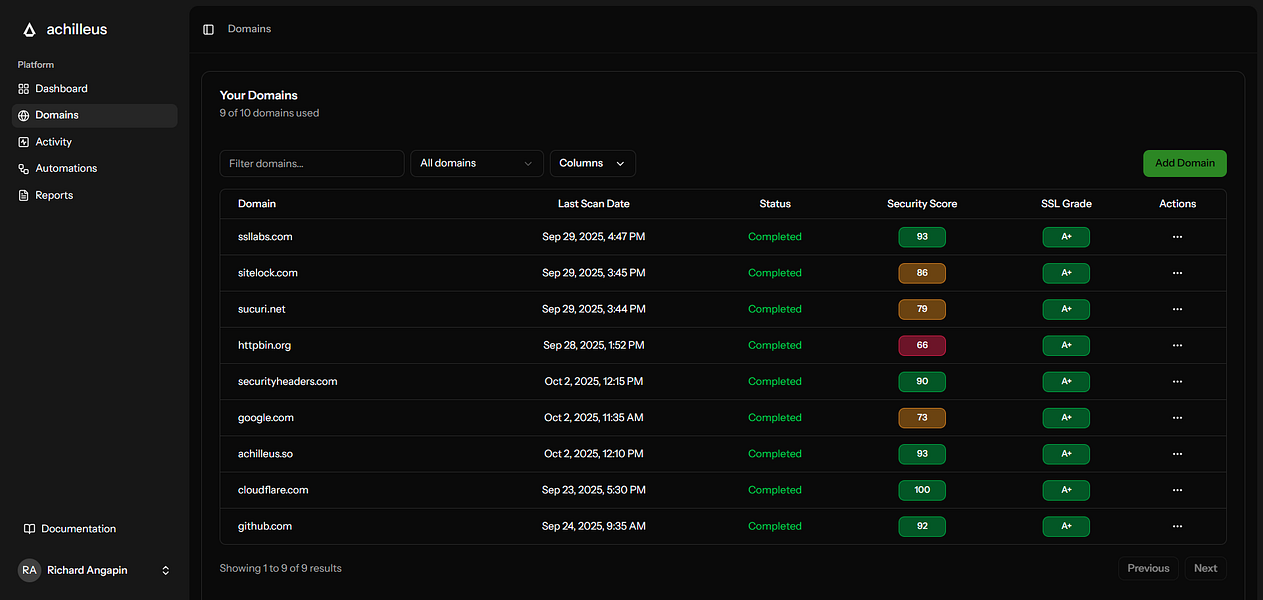Click the Previous page button
Screen dimensions: 1263x600
1148,568
